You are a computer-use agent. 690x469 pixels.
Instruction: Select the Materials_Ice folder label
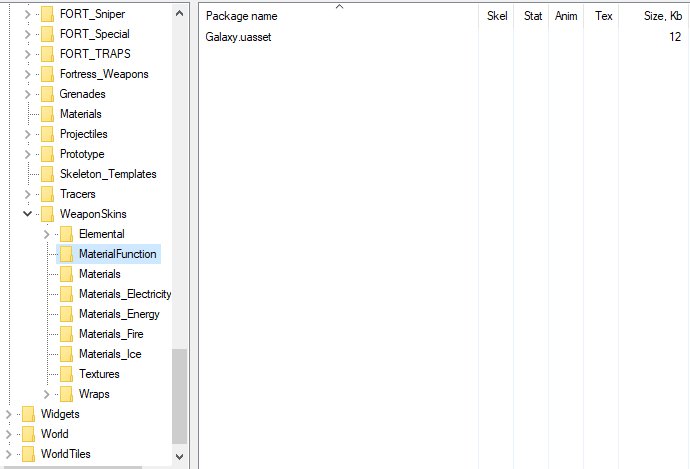click(x=110, y=355)
